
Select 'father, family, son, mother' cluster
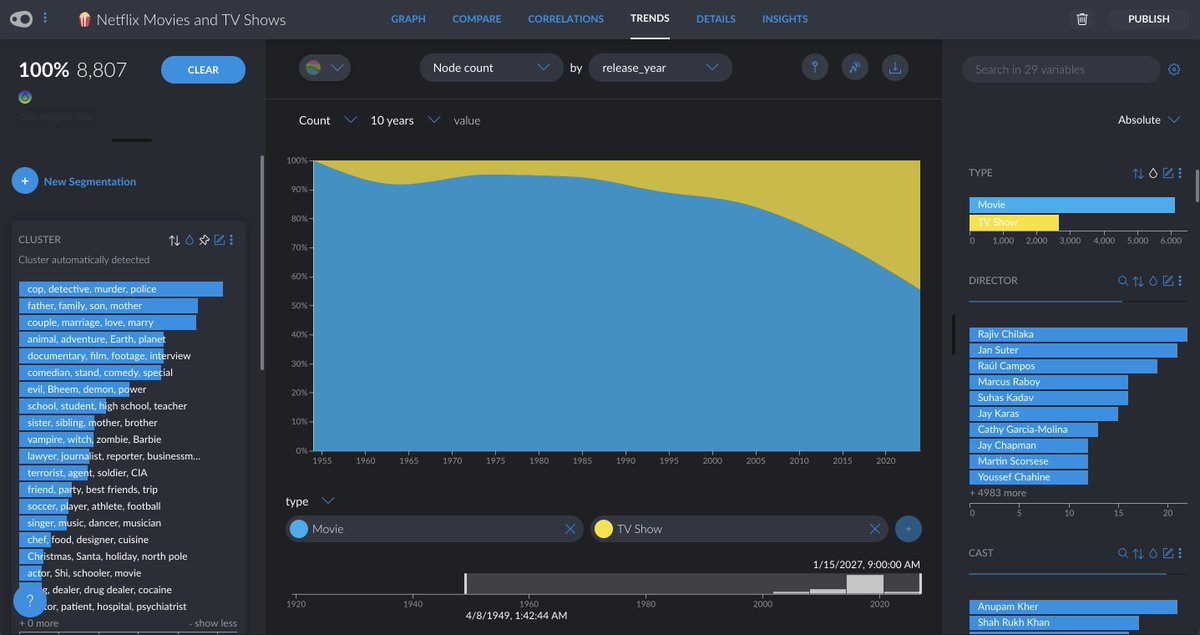point(108,306)
